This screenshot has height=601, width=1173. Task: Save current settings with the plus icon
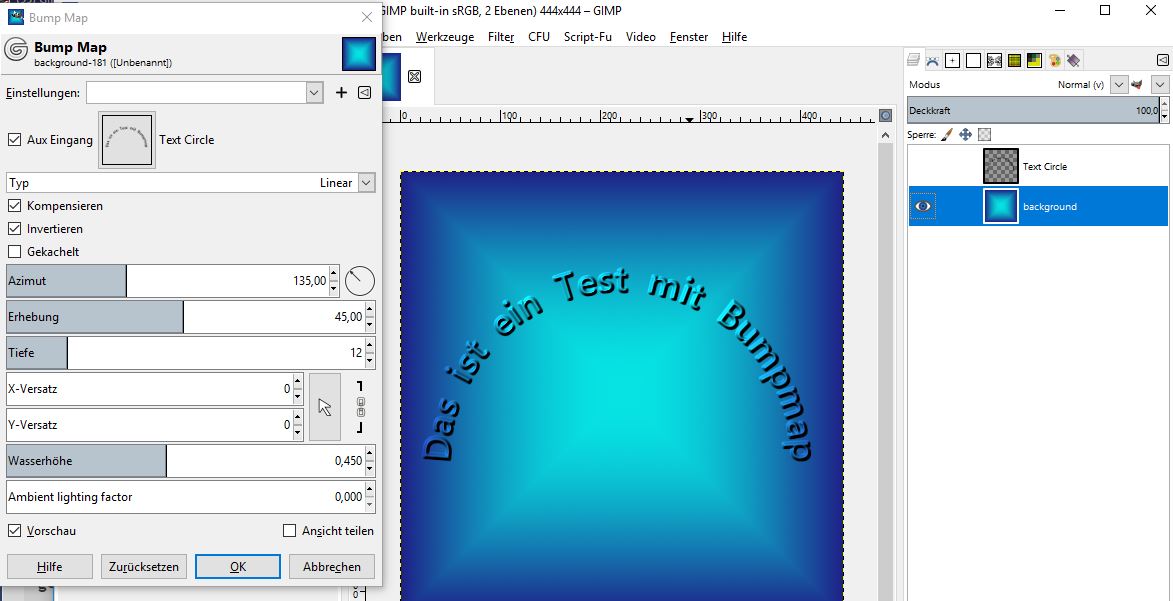341,93
